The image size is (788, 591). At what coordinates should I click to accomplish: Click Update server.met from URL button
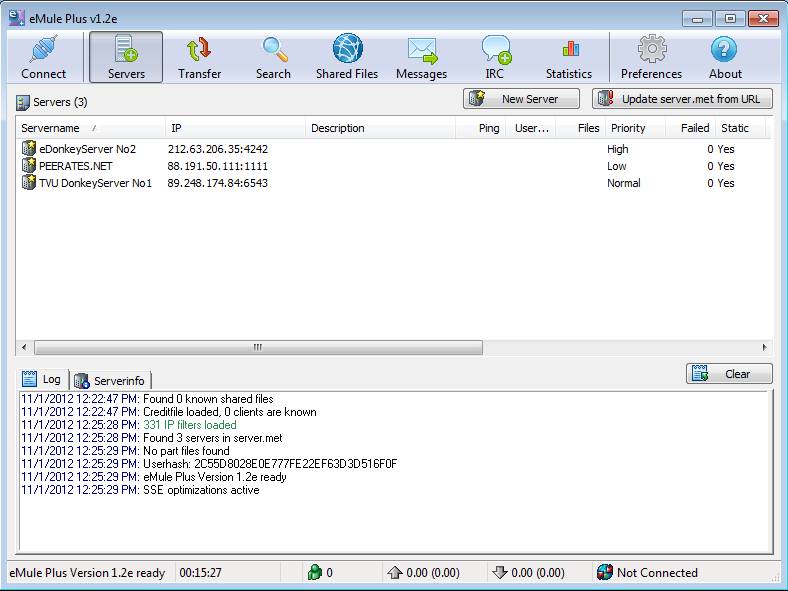click(x=682, y=99)
